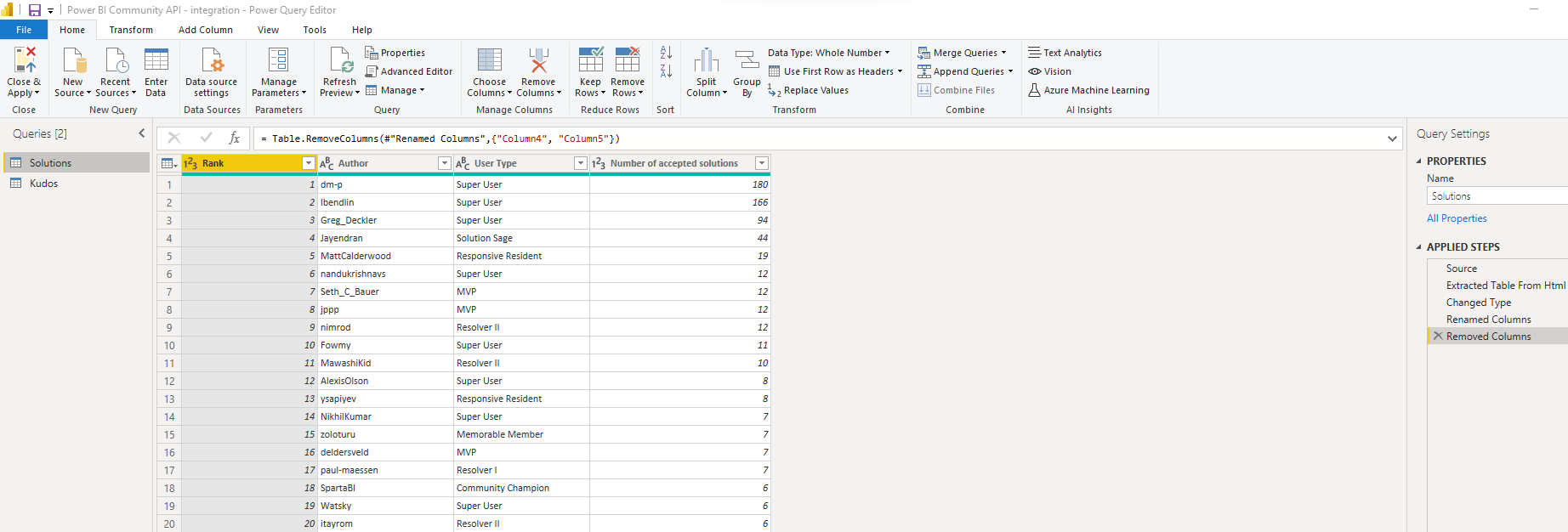Open the Author column filter dropdown
1568x532 pixels.
tap(444, 163)
